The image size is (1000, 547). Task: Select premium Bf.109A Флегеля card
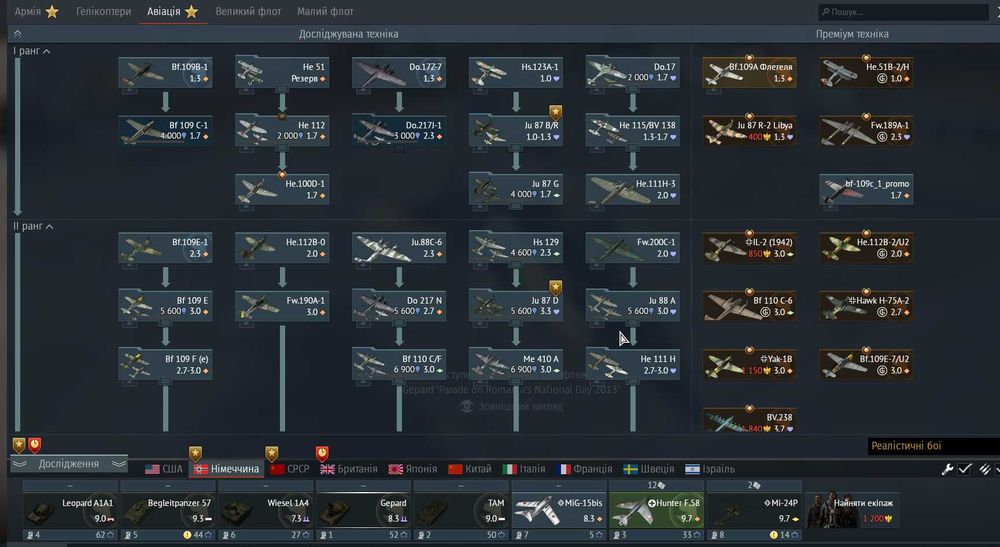[749, 72]
